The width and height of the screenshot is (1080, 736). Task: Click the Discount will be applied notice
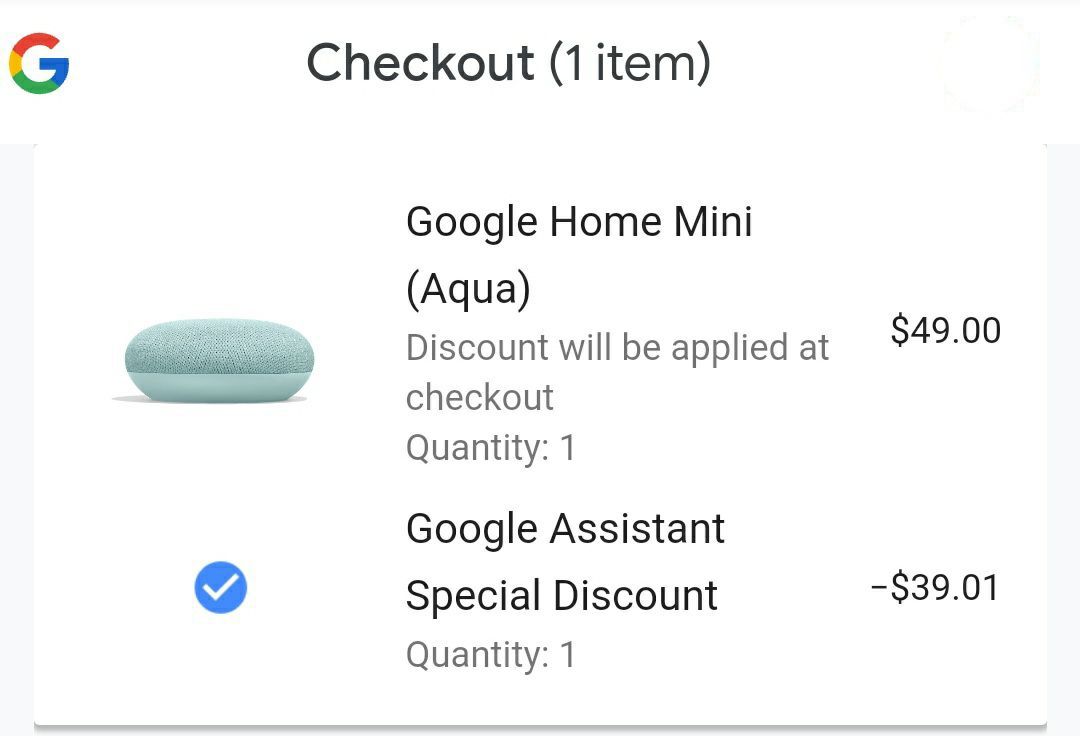(x=617, y=372)
